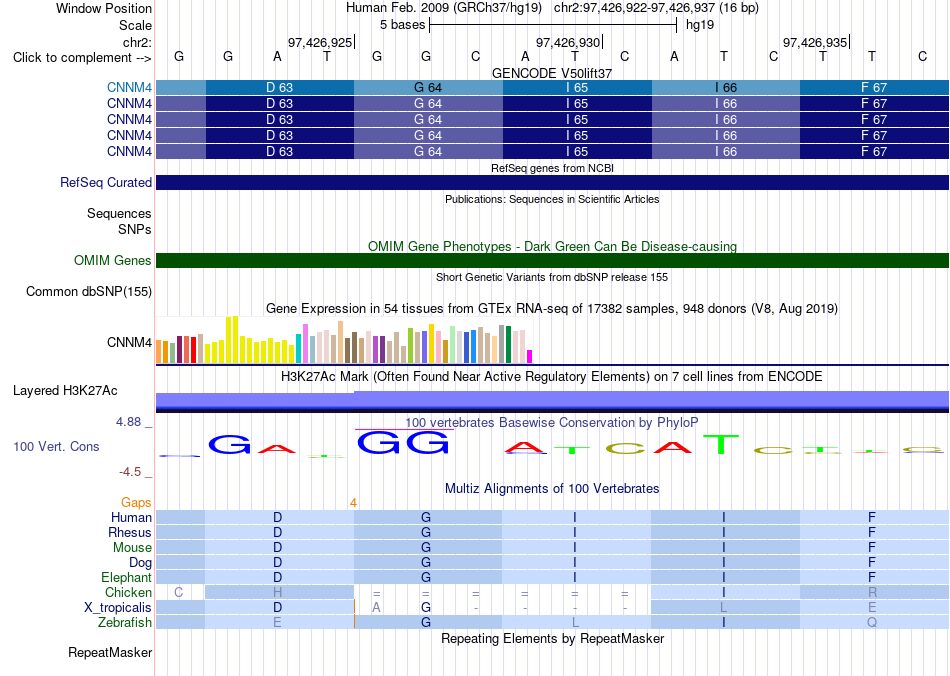
Task: Select the Dog species row label
Action: [x=140, y=563]
